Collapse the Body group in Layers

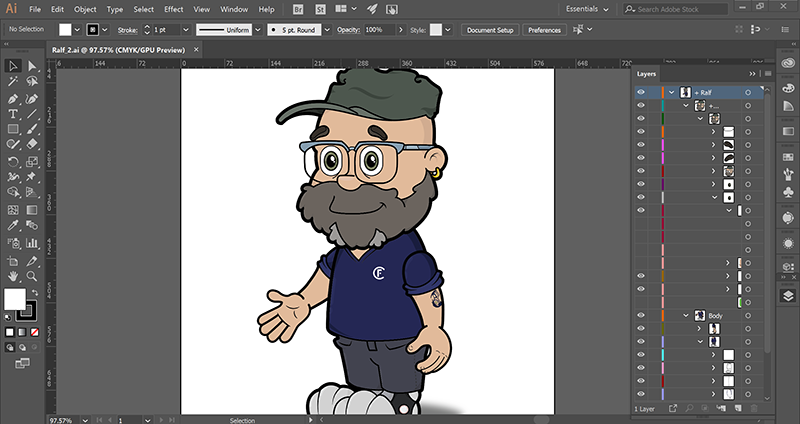(x=686, y=315)
